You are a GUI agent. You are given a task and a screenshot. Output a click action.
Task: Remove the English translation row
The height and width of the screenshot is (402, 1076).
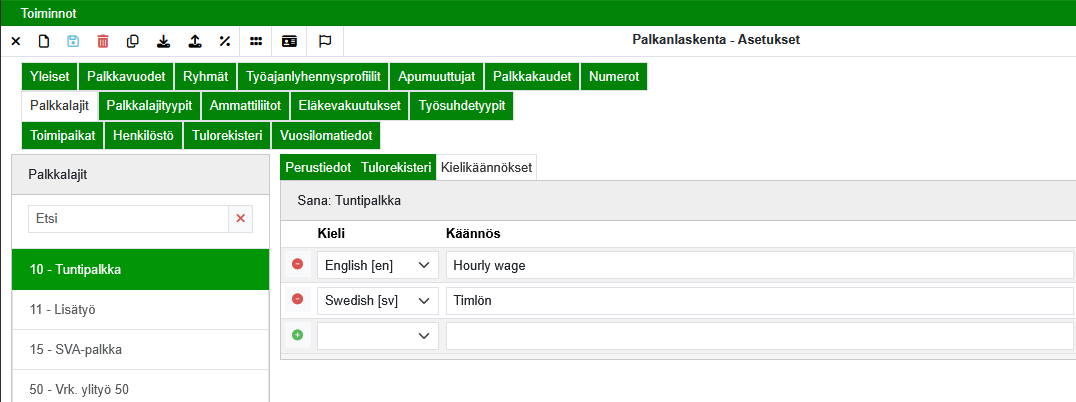[x=297, y=265]
